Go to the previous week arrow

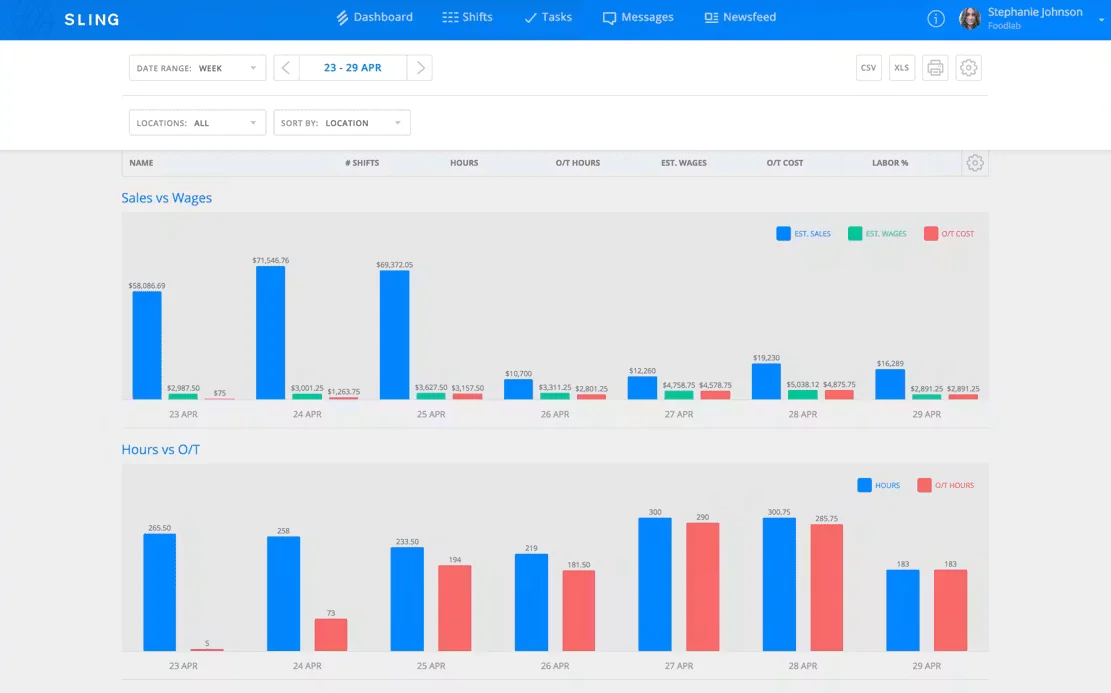(286, 68)
